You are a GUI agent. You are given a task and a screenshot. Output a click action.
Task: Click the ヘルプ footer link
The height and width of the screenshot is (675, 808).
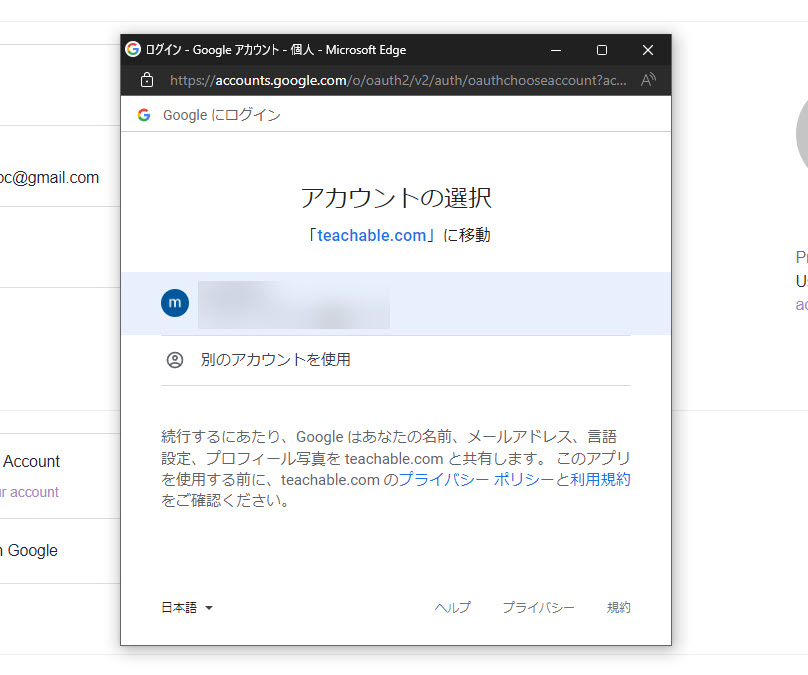pos(452,608)
